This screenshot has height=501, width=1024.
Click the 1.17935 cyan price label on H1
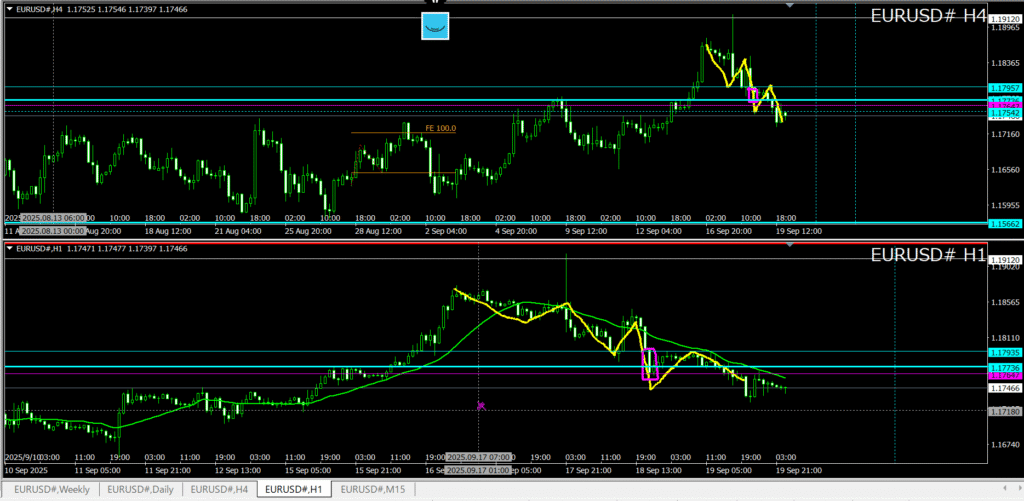tap(1004, 353)
